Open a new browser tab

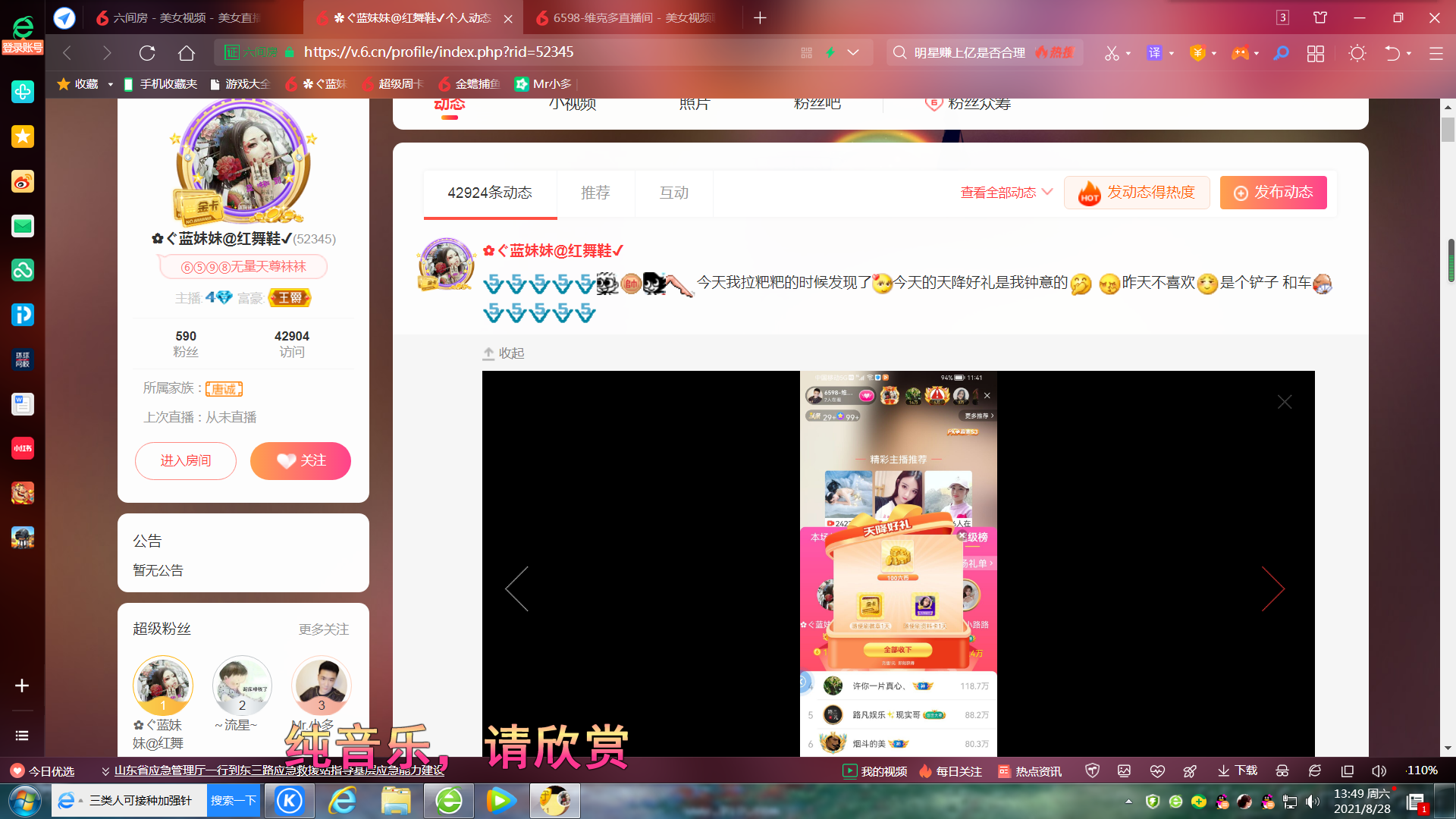[760, 17]
